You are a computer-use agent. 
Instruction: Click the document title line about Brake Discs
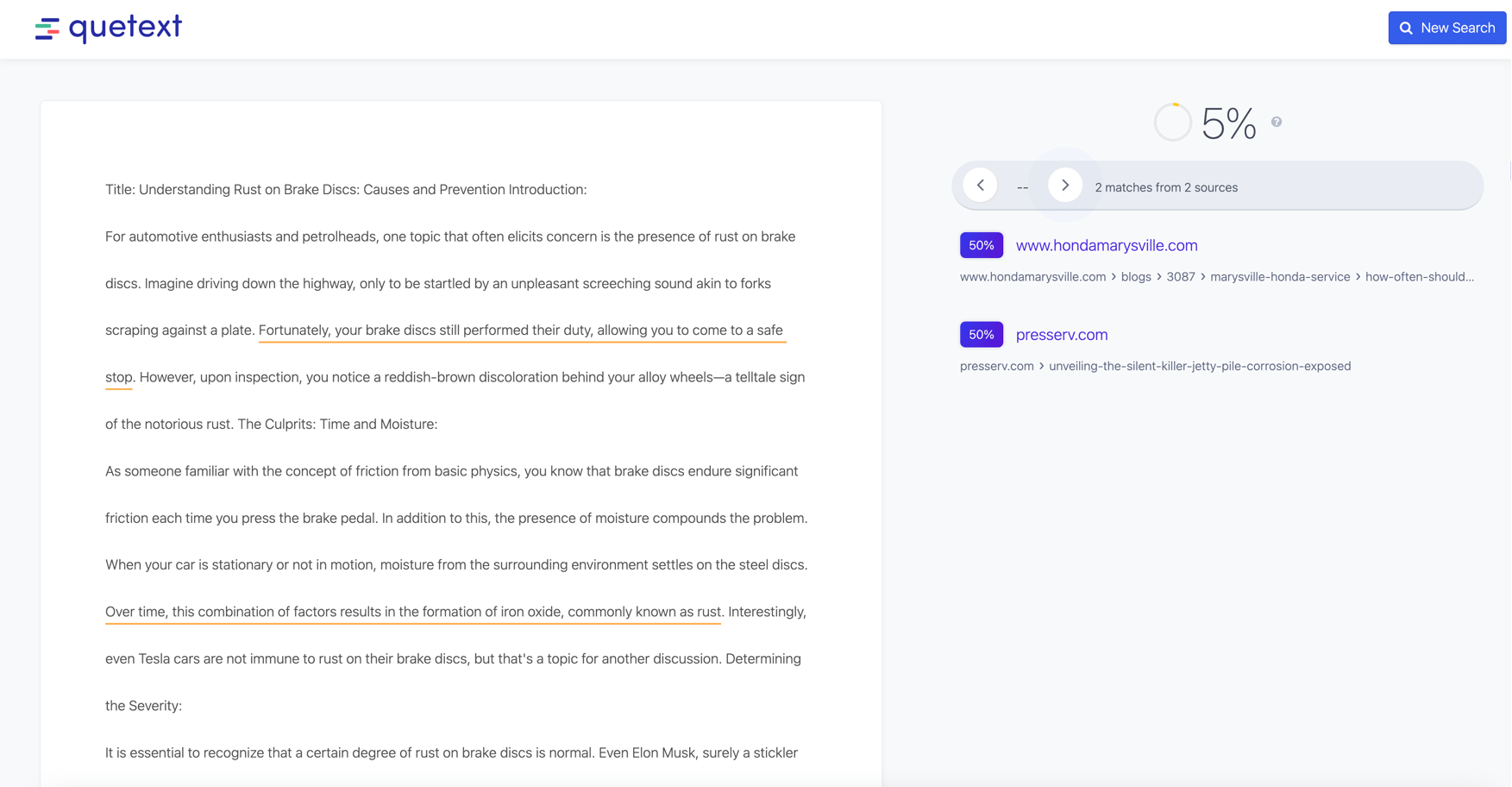coord(346,190)
